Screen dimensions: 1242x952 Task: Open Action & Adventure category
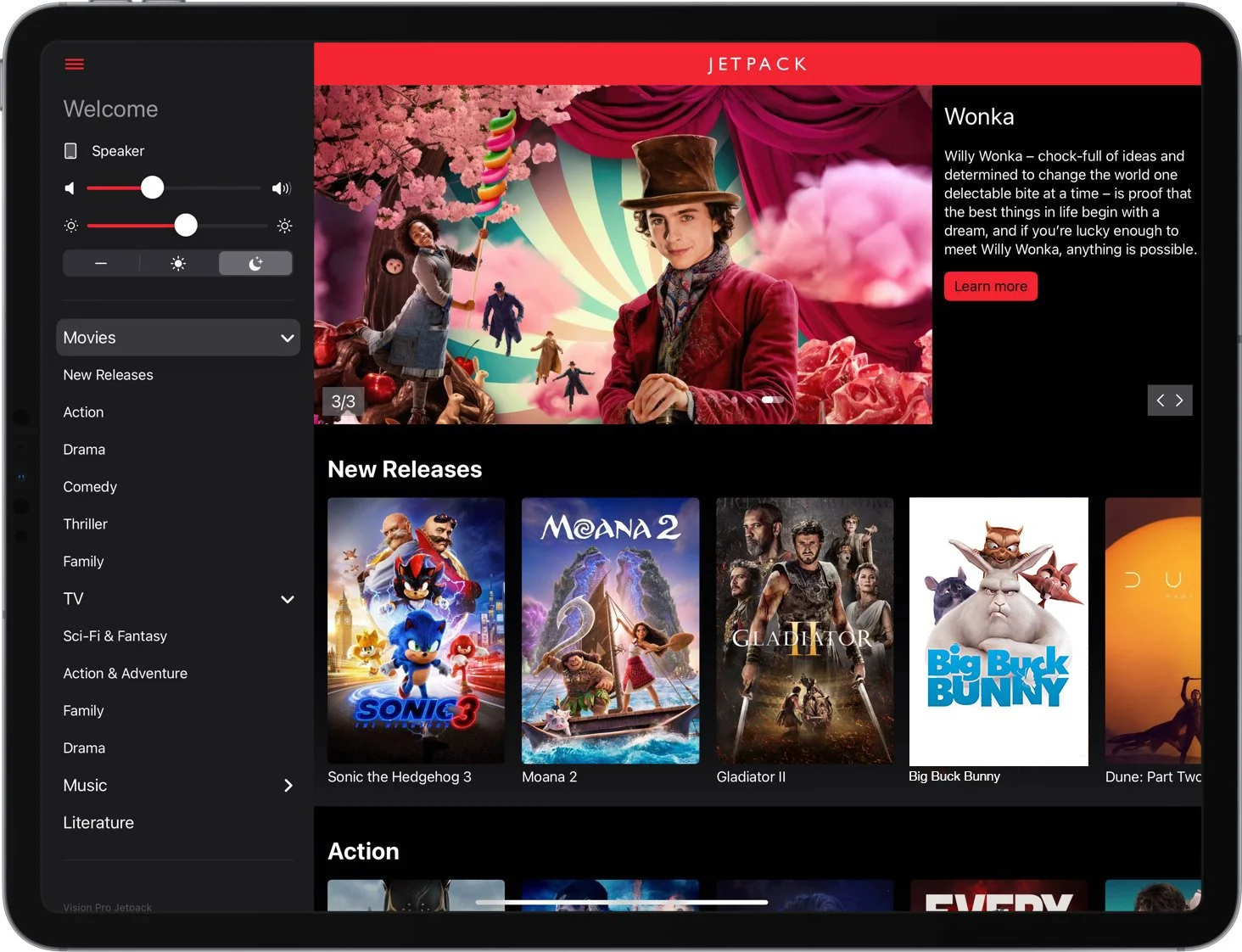click(x=125, y=674)
